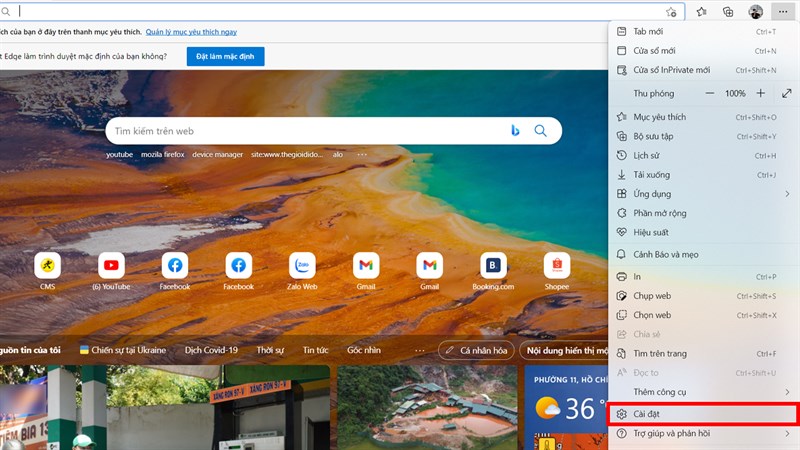Switch to Dịch Covid-19 news tab
This screenshot has width=800, height=450.
click(x=211, y=351)
